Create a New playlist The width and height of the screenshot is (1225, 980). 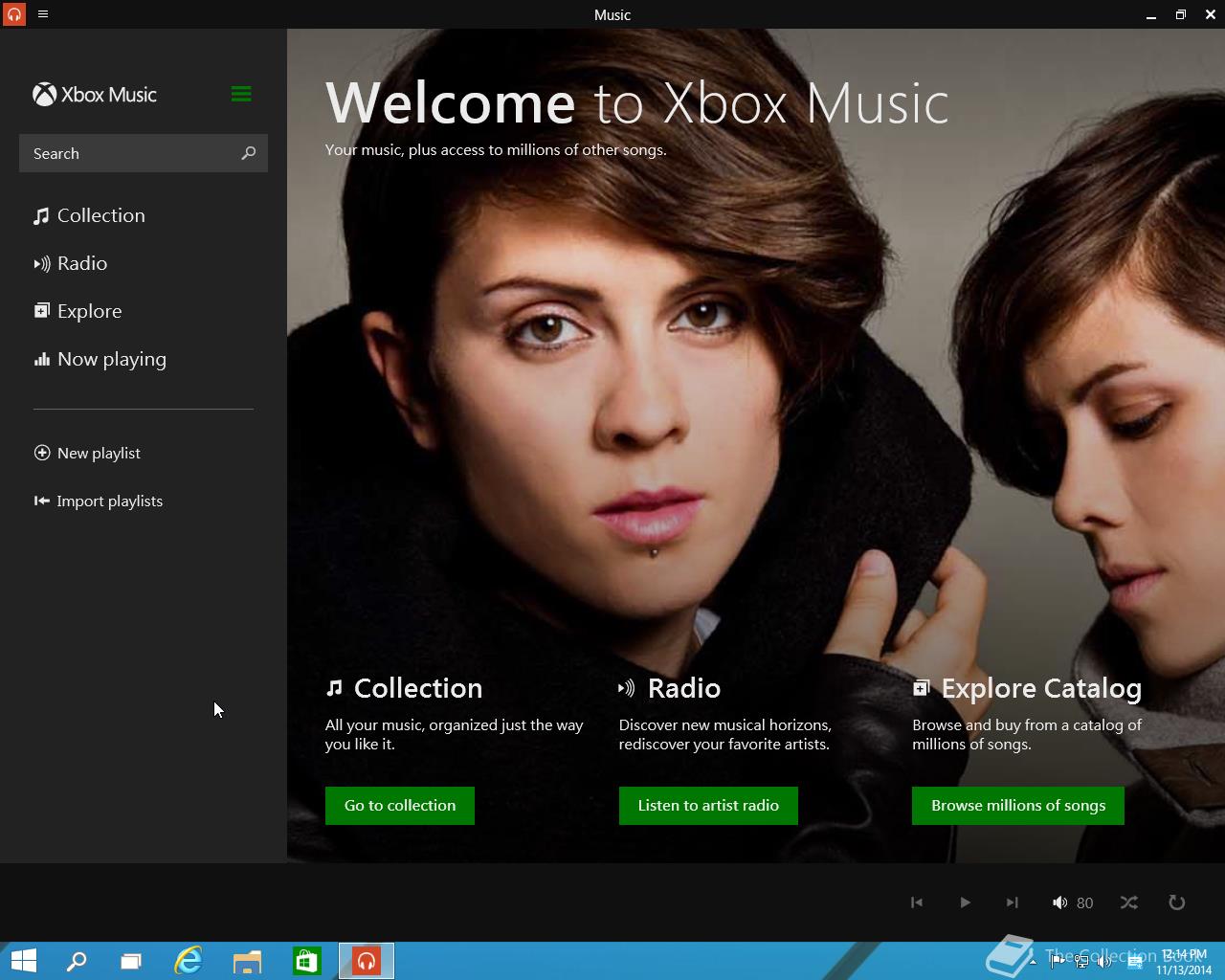[x=87, y=453]
